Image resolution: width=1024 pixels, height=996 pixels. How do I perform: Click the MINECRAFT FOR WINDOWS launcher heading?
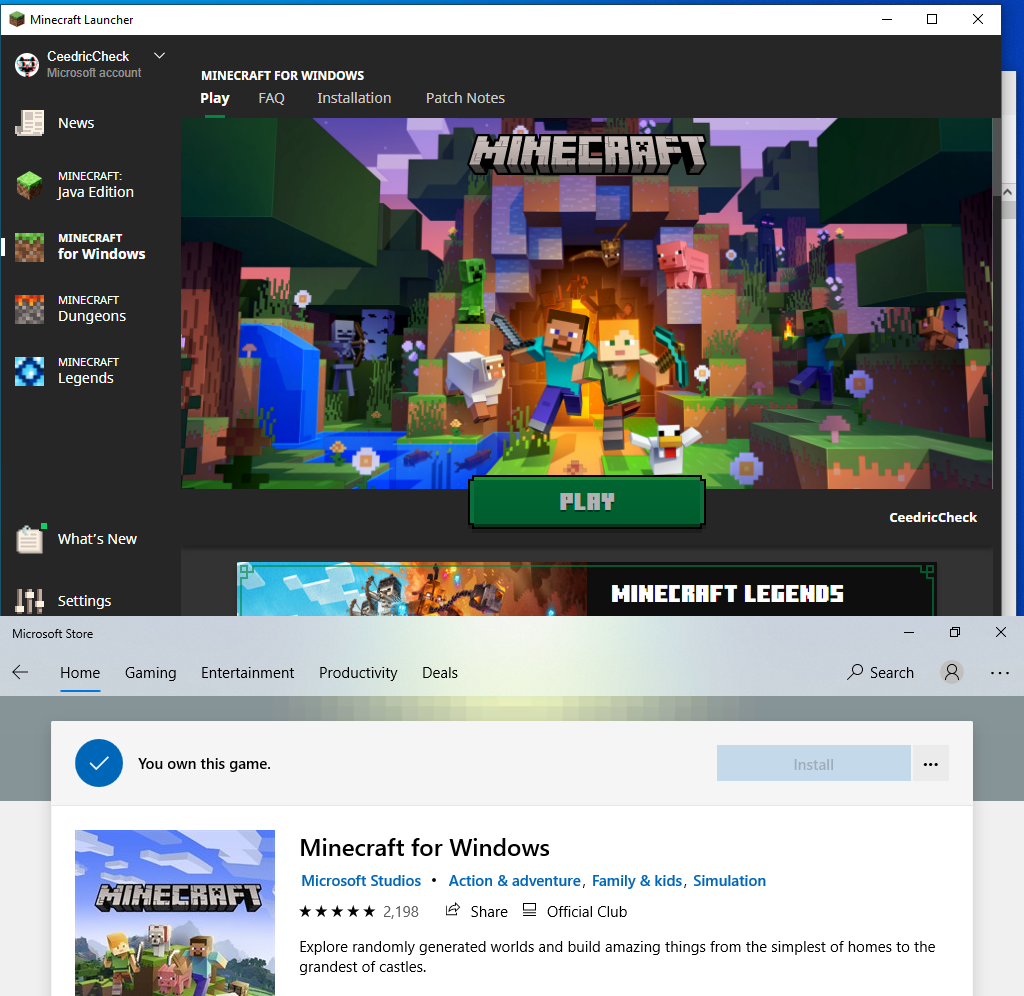point(282,75)
